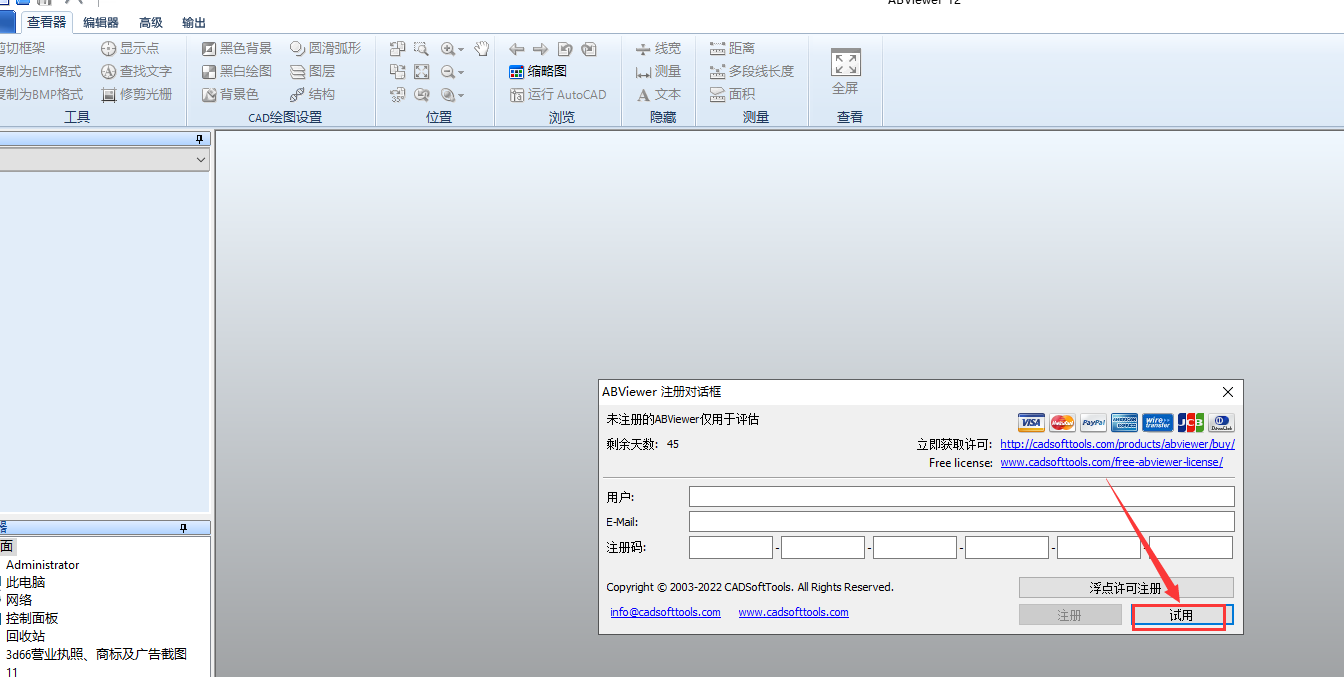Select Administrator in the folder tree

pyautogui.click(x=42, y=564)
